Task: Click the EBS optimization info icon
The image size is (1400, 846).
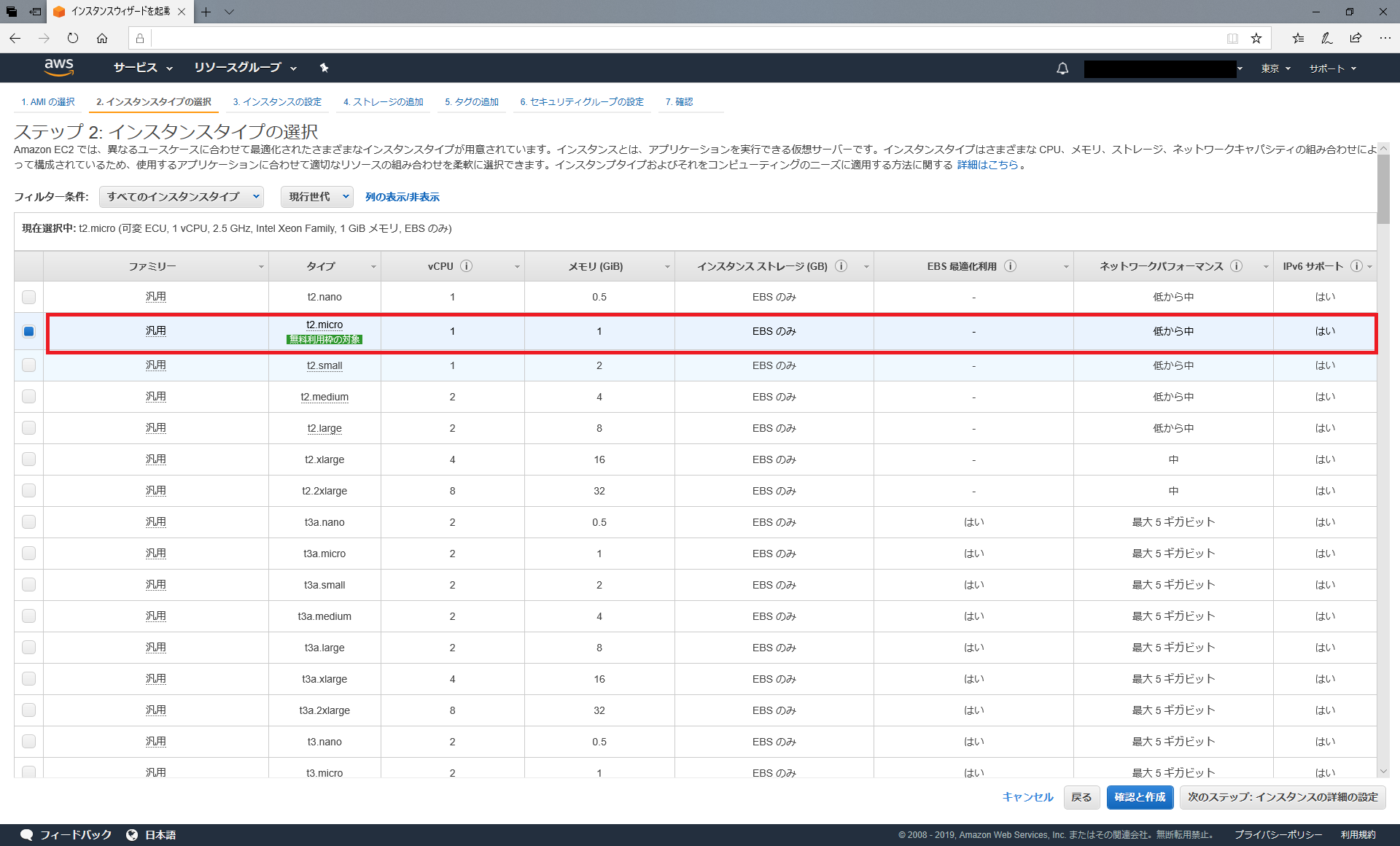Action: tap(1010, 266)
